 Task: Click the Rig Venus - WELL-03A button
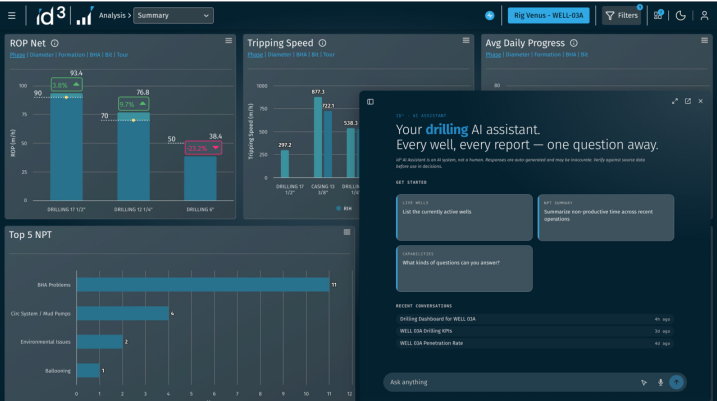[x=549, y=16]
